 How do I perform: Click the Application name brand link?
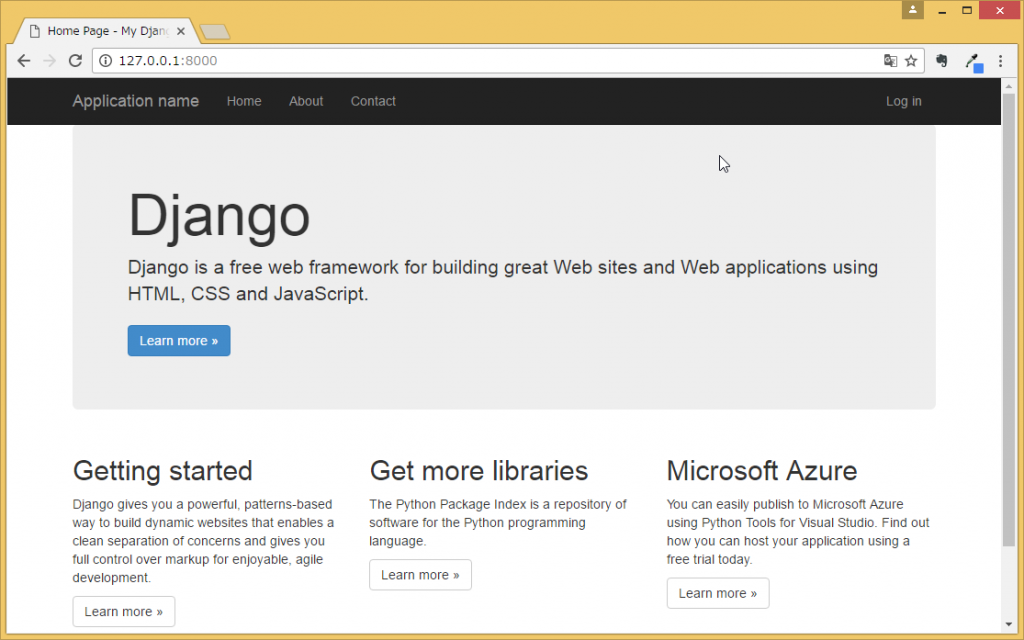(135, 101)
